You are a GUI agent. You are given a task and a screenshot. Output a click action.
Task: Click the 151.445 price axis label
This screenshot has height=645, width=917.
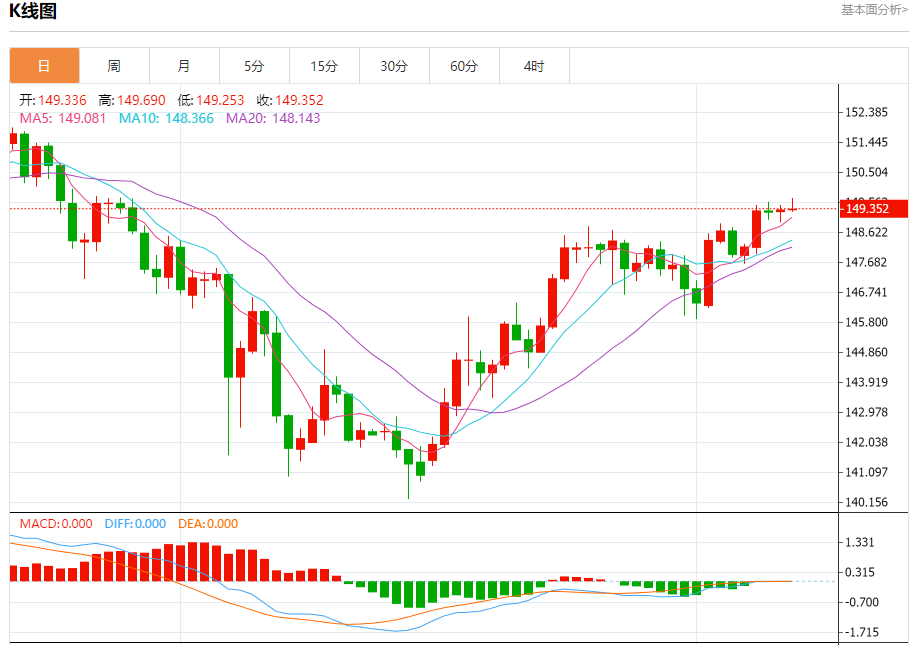pos(867,142)
